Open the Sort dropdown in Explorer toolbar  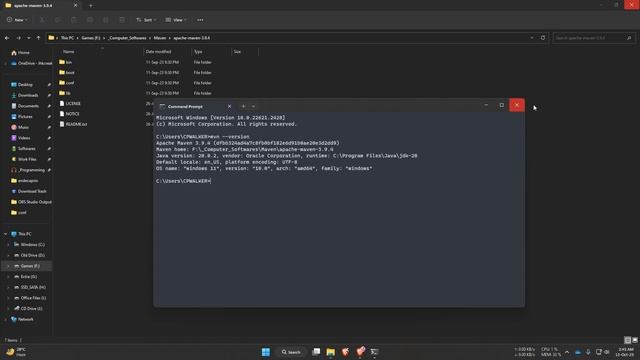pyautogui.click(x=146, y=20)
